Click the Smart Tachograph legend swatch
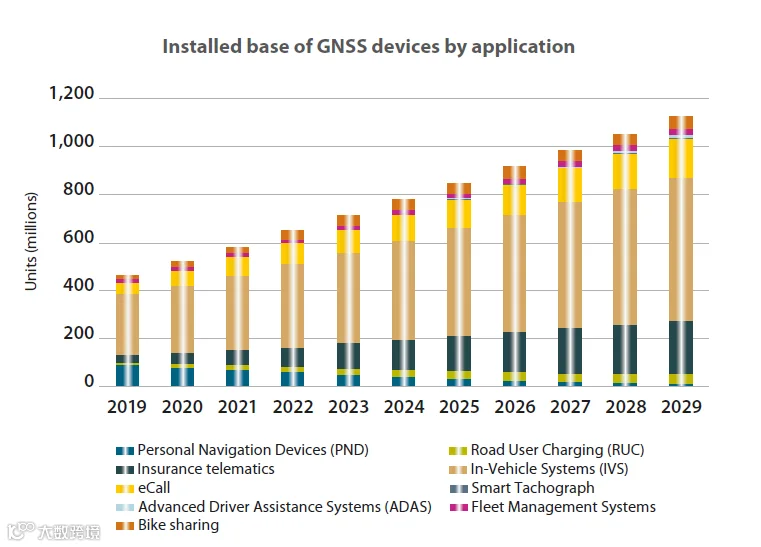This screenshot has width=761, height=547. [458, 489]
